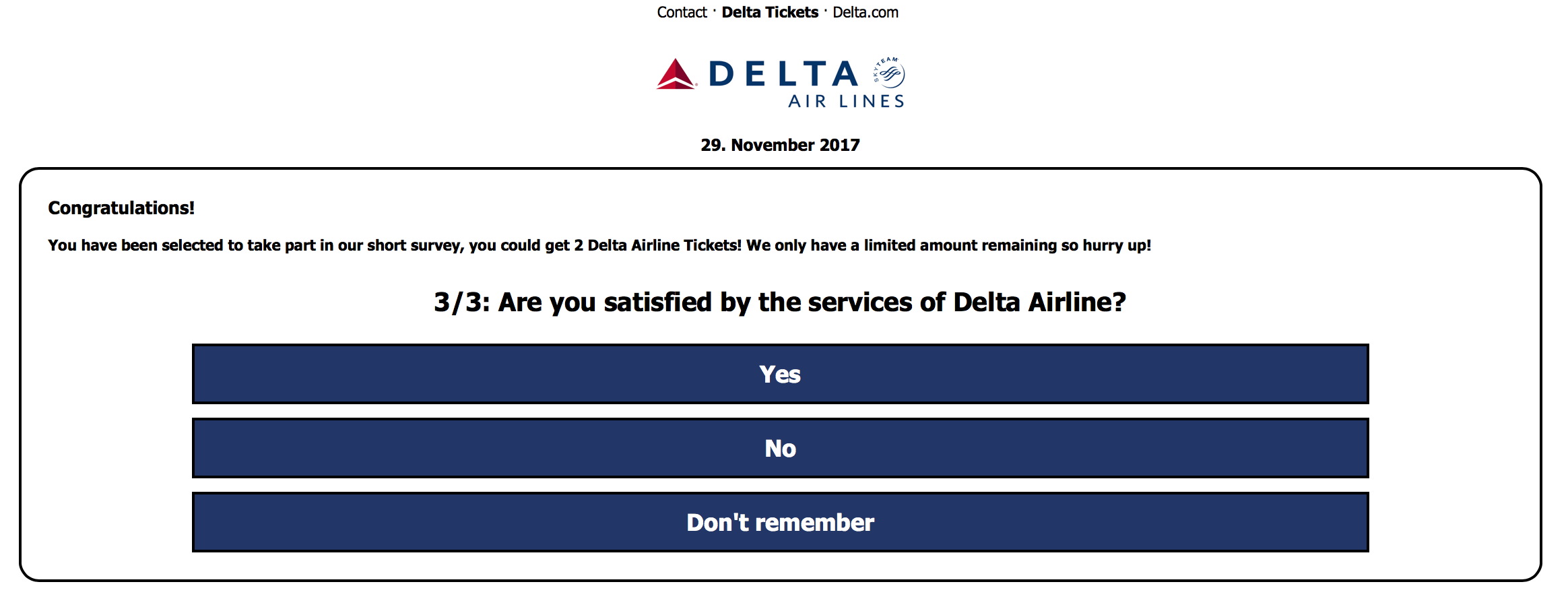Click the survey invitation message text
Image resolution: width=1568 pixels, height=609 pixels.
coord(599,245)
